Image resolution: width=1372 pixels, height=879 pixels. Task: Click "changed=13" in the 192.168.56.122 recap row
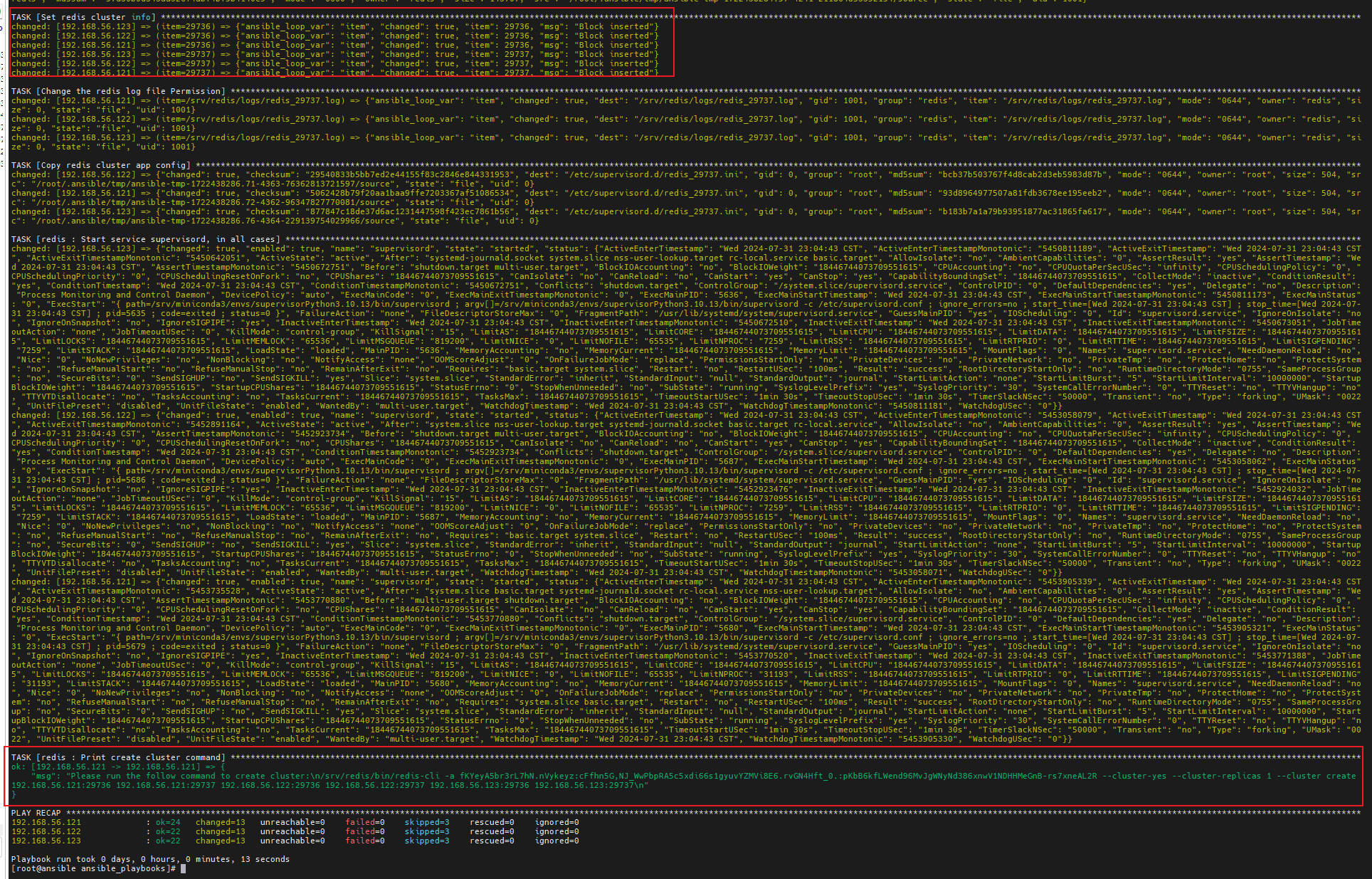221,831
